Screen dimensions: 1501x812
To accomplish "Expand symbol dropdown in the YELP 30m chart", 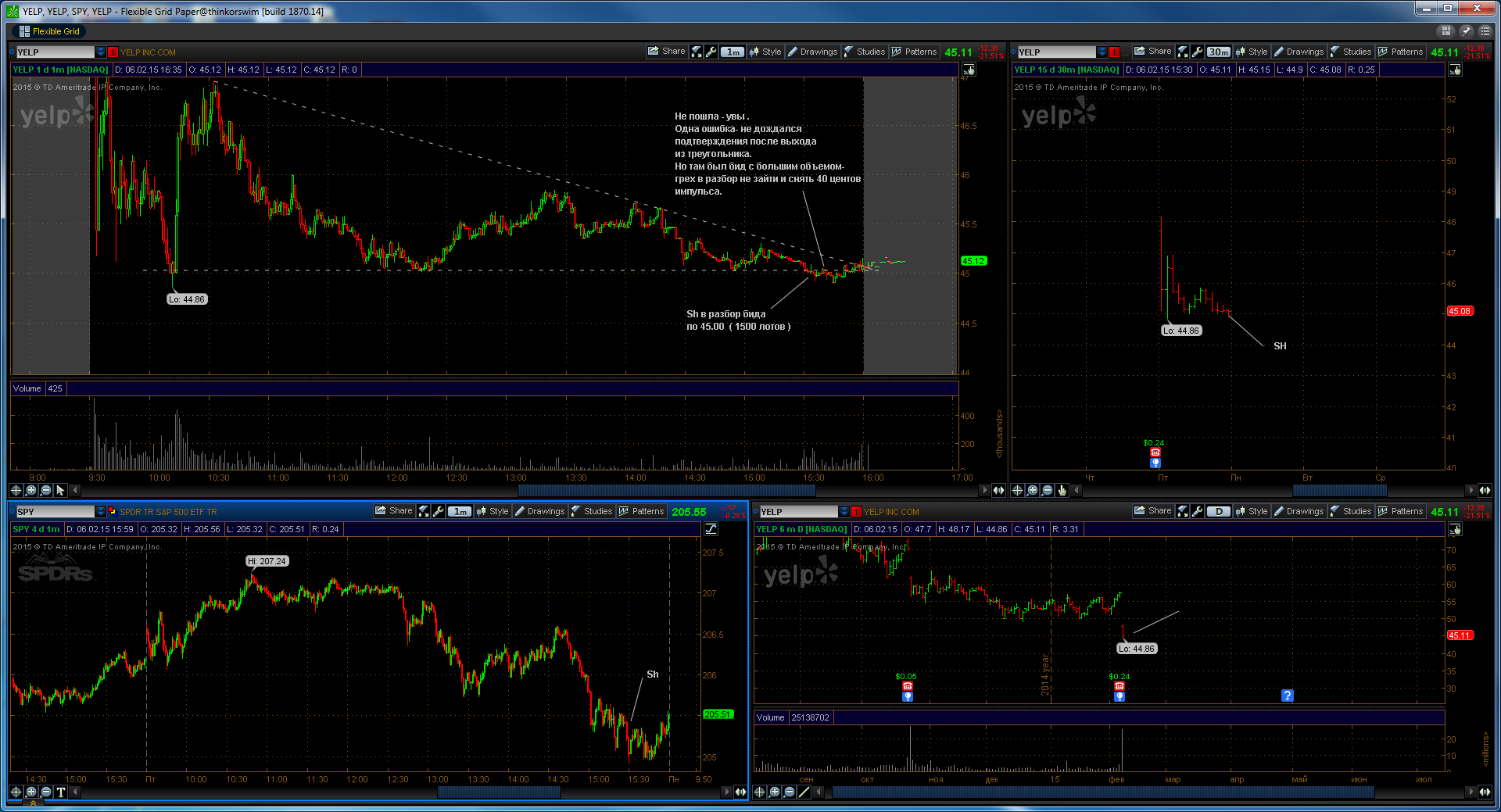I will (1102, 52).
